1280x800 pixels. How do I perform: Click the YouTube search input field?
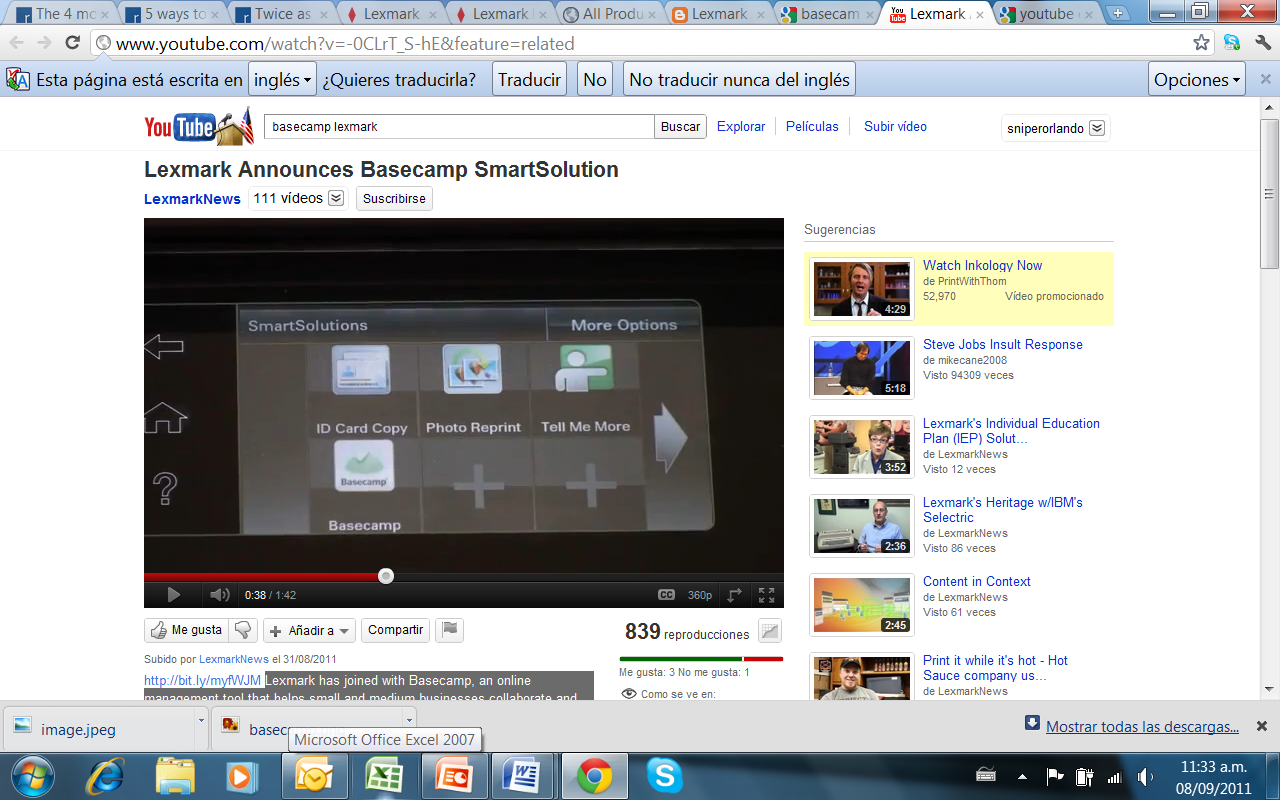(x=459, y=127)
